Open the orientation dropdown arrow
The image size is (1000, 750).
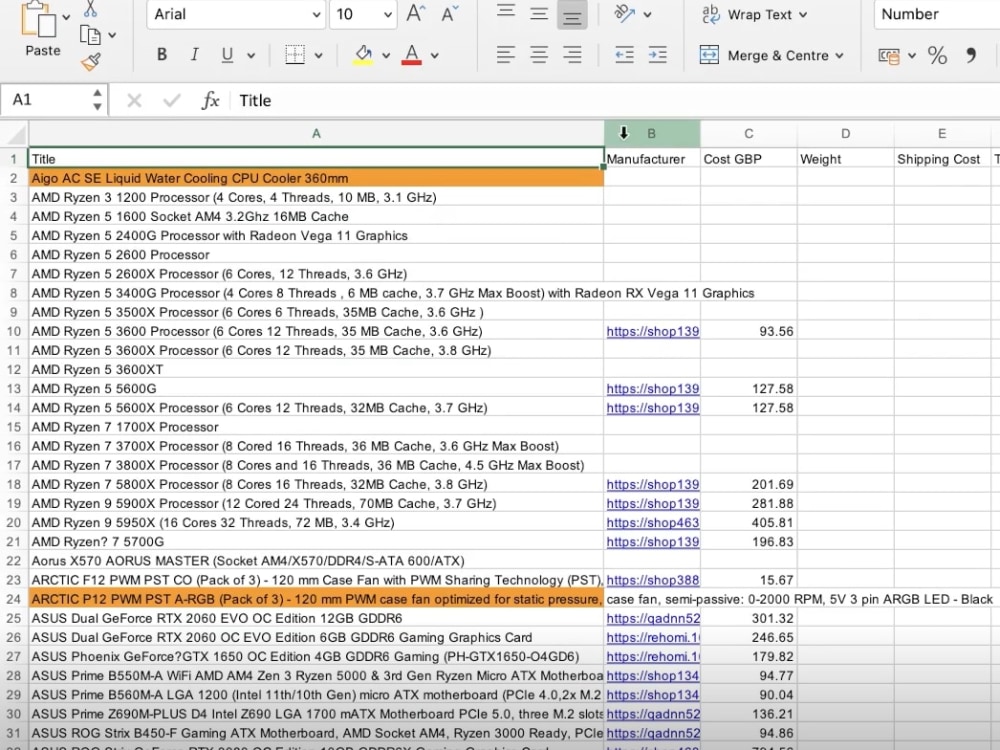click(x=647, y=14)
